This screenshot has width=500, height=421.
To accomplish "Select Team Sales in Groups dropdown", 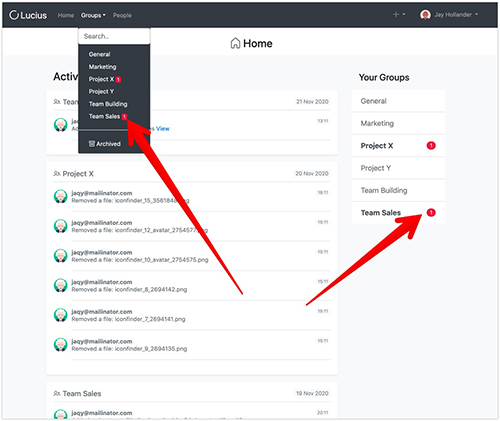I will tap(104, 116).
